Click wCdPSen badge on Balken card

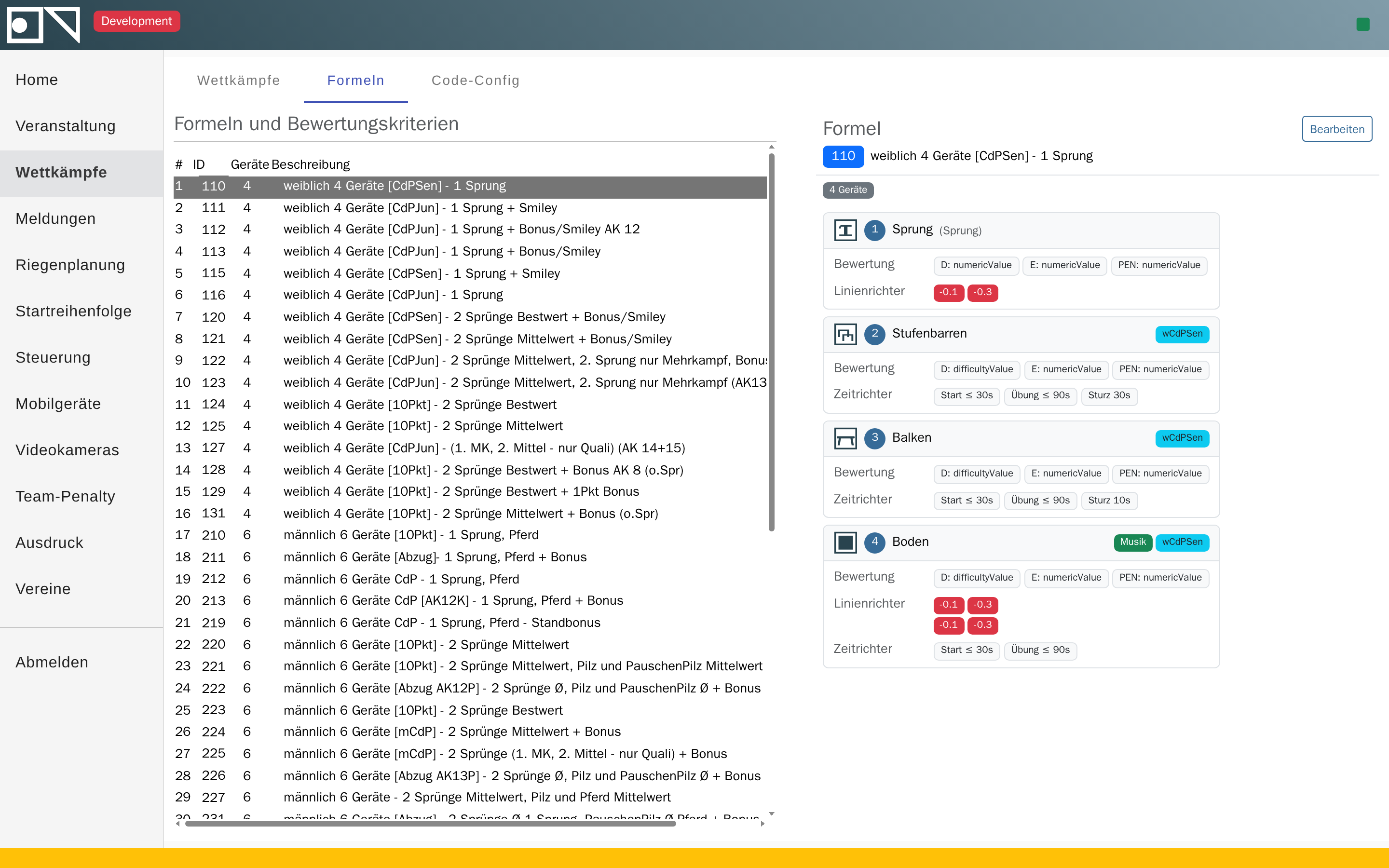coord(1182,439)
